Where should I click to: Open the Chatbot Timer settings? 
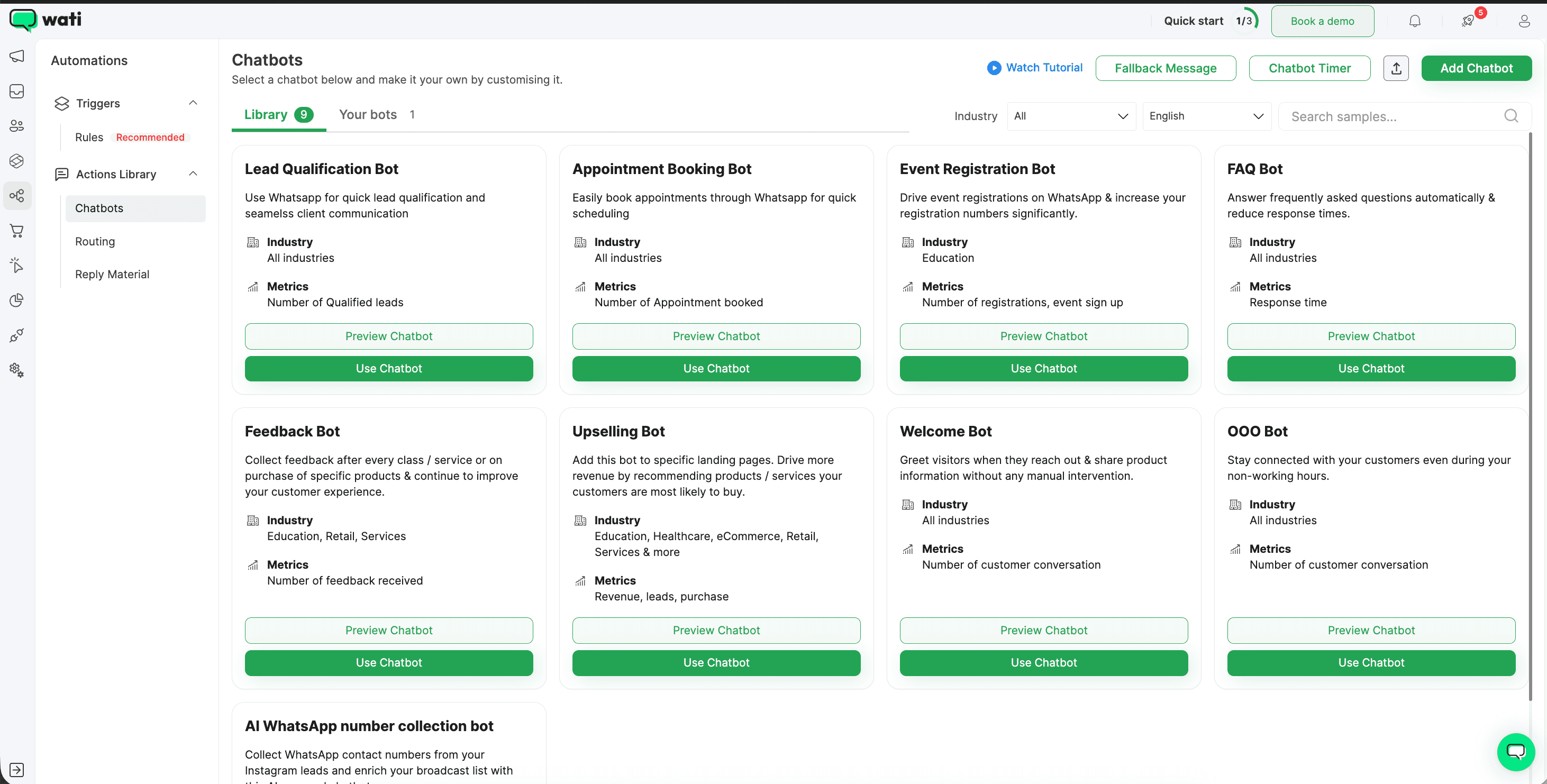(1309, 68)
